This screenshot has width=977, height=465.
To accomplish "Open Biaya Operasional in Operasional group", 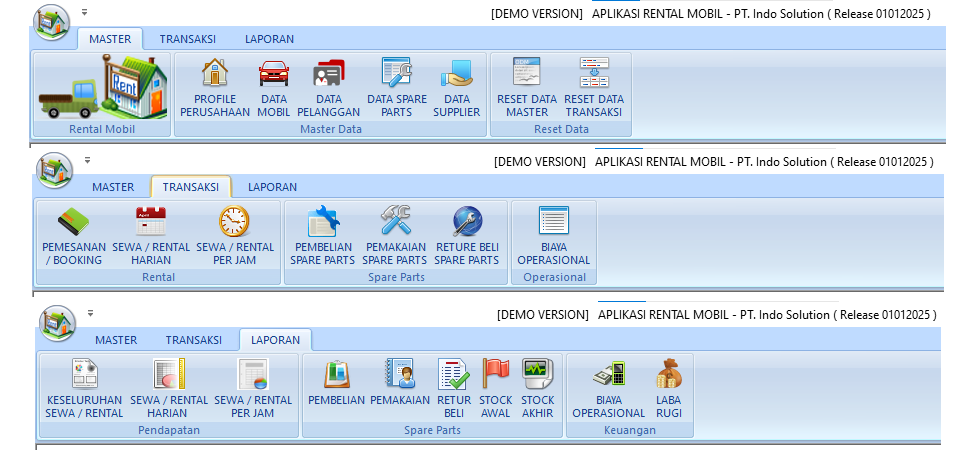I will [x=553, y=236].
